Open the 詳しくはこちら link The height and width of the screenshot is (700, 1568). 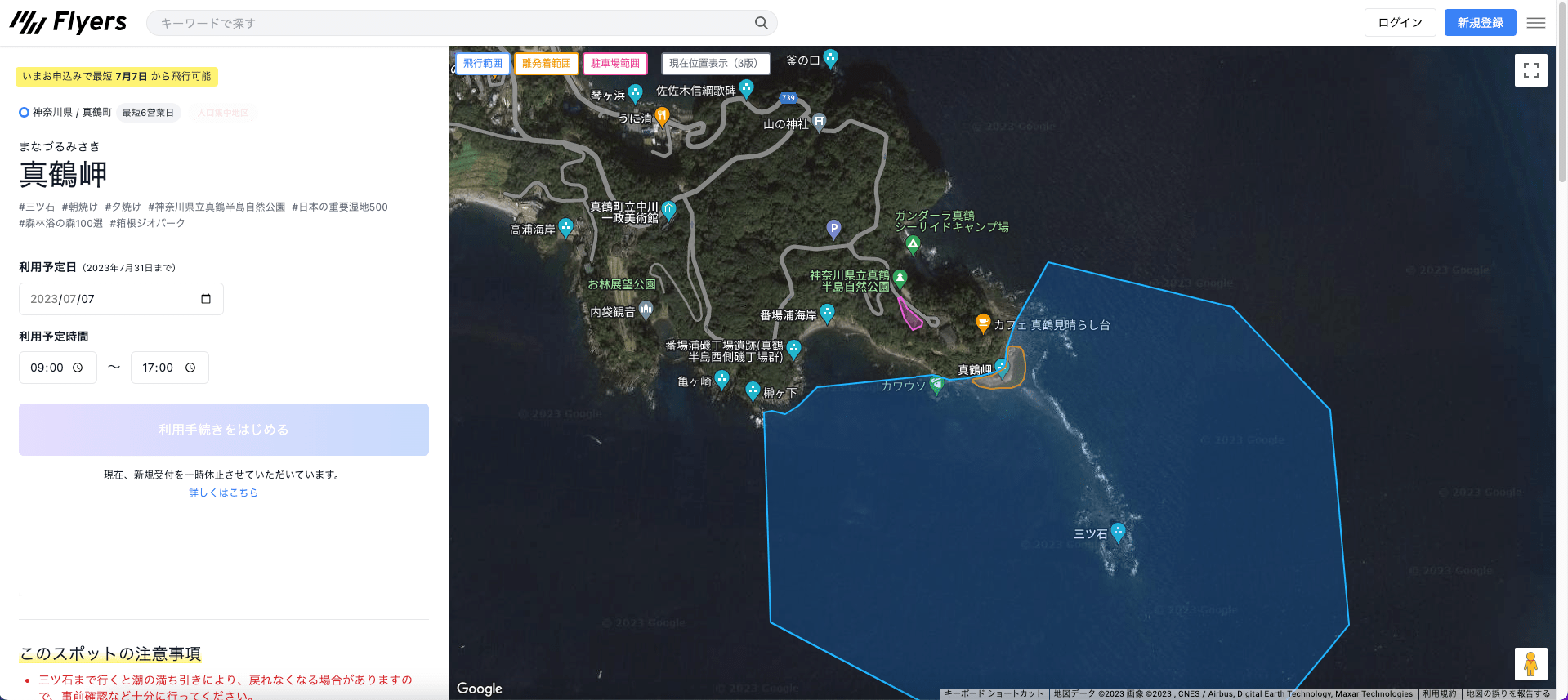tap(223, 493)
